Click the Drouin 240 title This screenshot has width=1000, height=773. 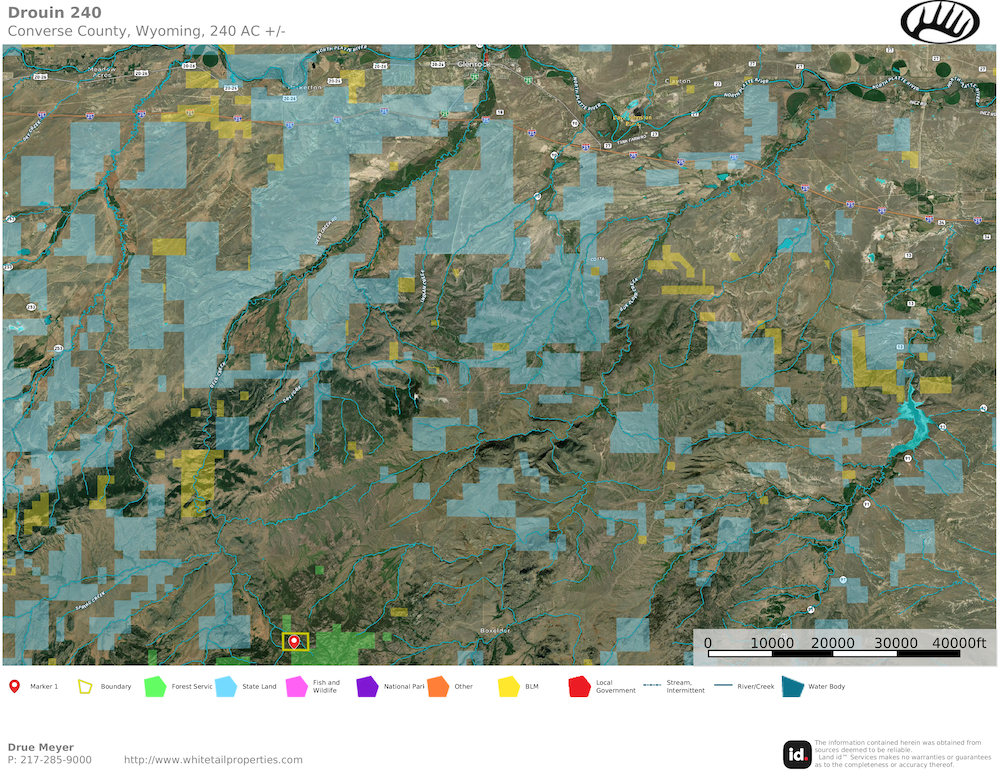point(54,12)
